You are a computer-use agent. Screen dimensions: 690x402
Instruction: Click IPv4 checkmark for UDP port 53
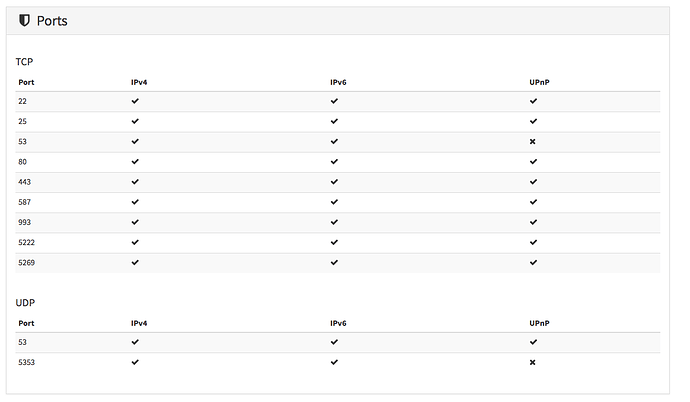[135, 342]
